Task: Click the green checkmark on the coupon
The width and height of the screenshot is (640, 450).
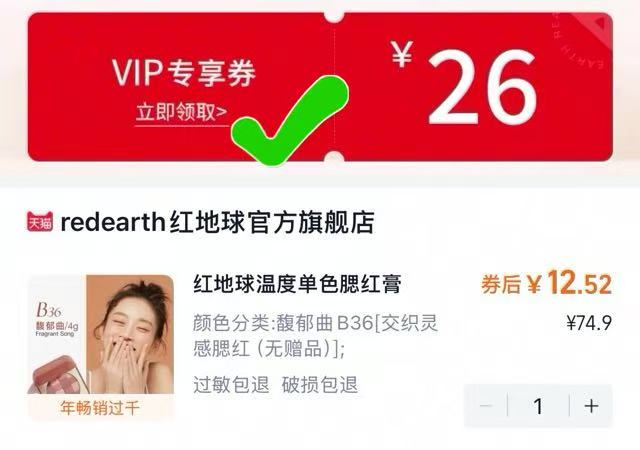Action: (290, 120)
